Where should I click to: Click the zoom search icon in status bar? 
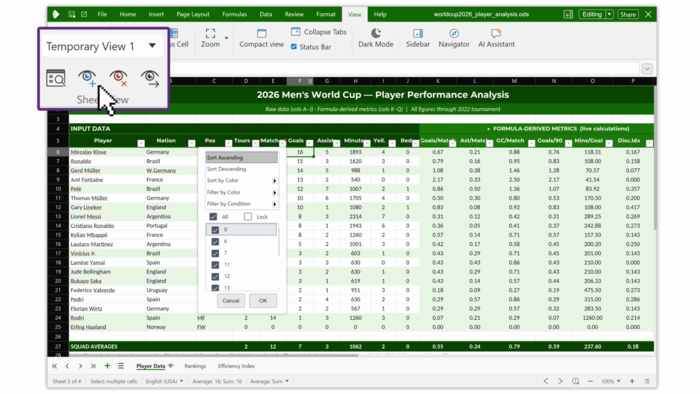[x=576, y=381]
